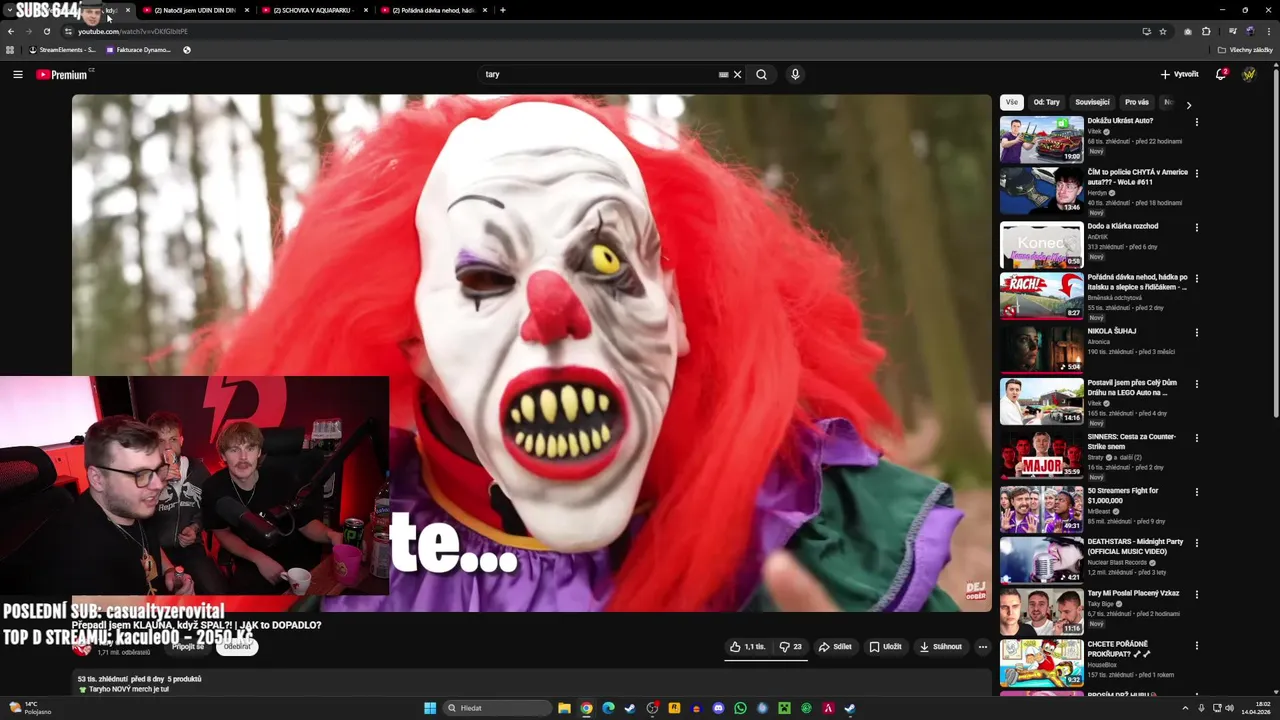Click the Windows taskbar Hledat search
The image size is (1280, 720).
(x=498, y=708)
